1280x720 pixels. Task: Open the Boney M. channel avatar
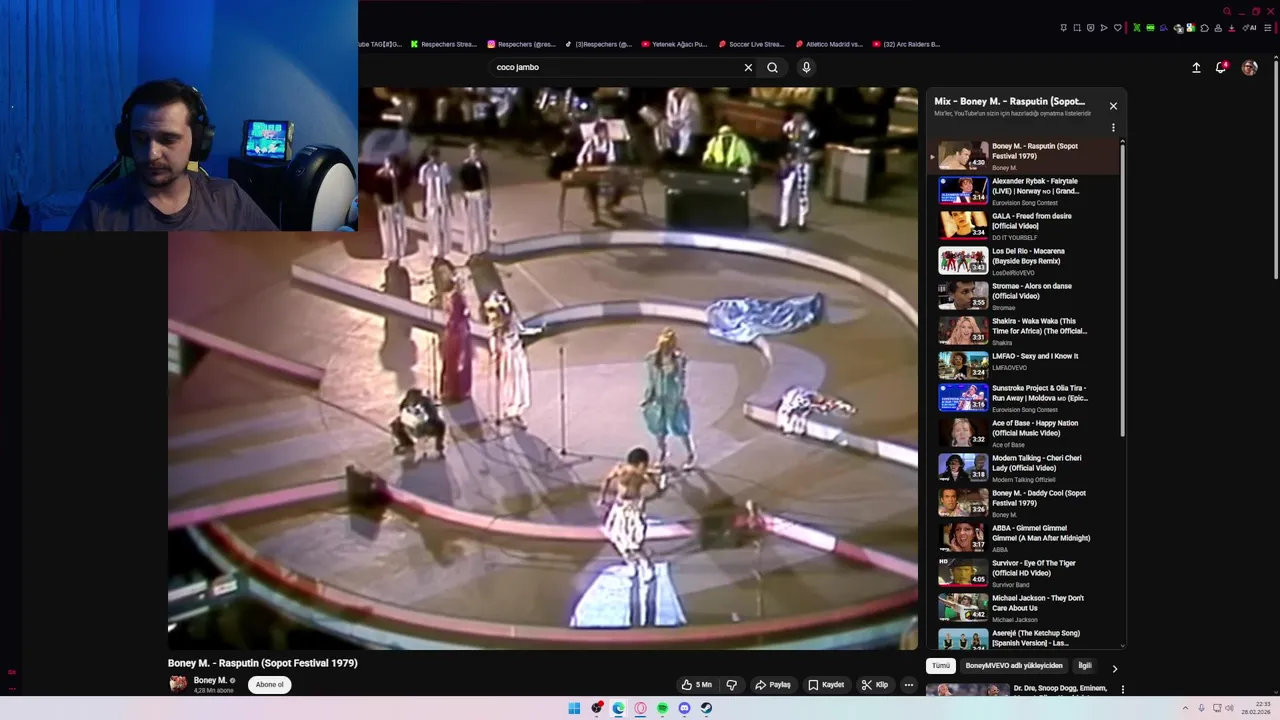(x=178, y=684)
